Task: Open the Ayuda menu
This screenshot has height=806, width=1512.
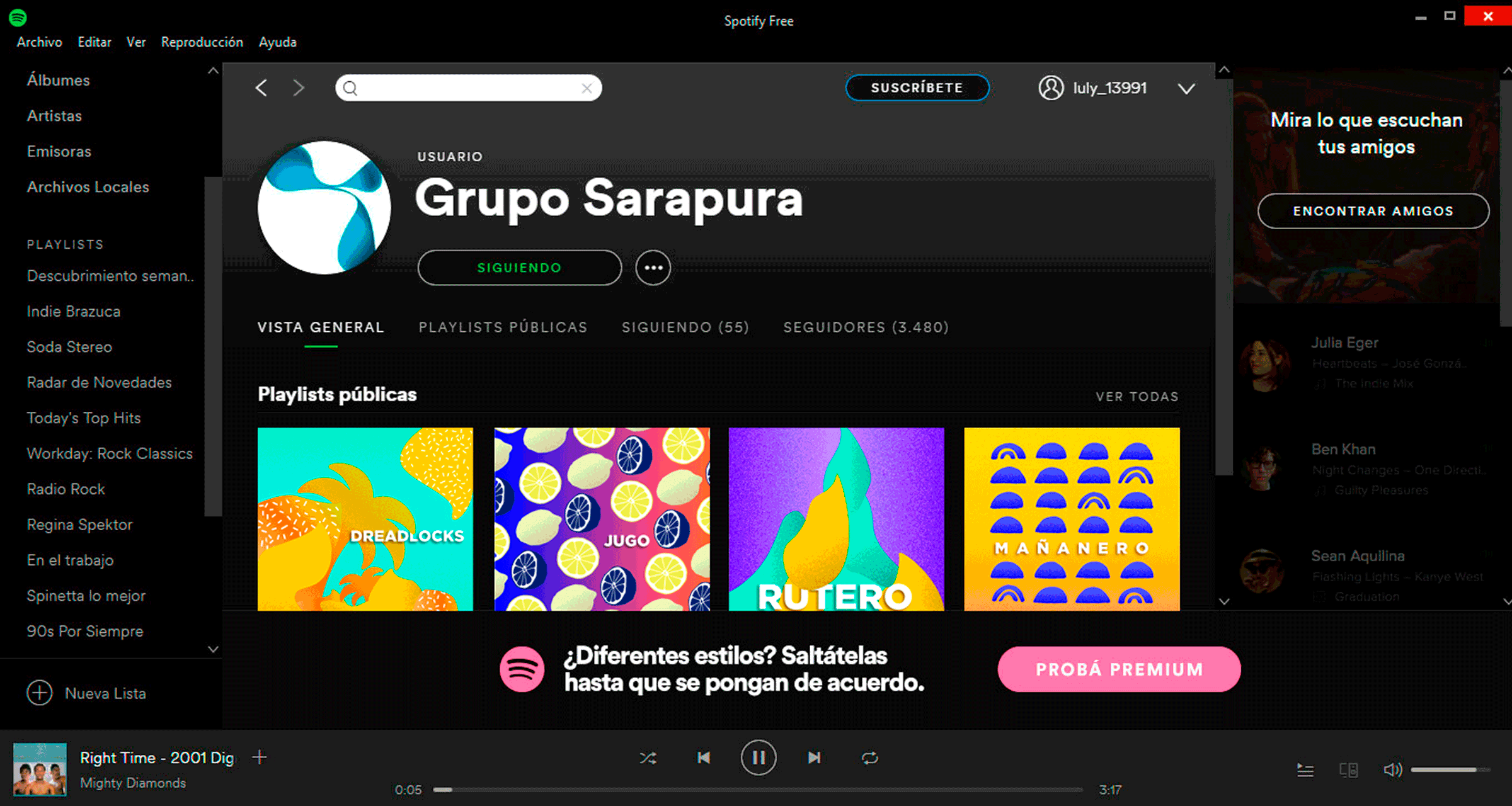Action: (277, 42)
